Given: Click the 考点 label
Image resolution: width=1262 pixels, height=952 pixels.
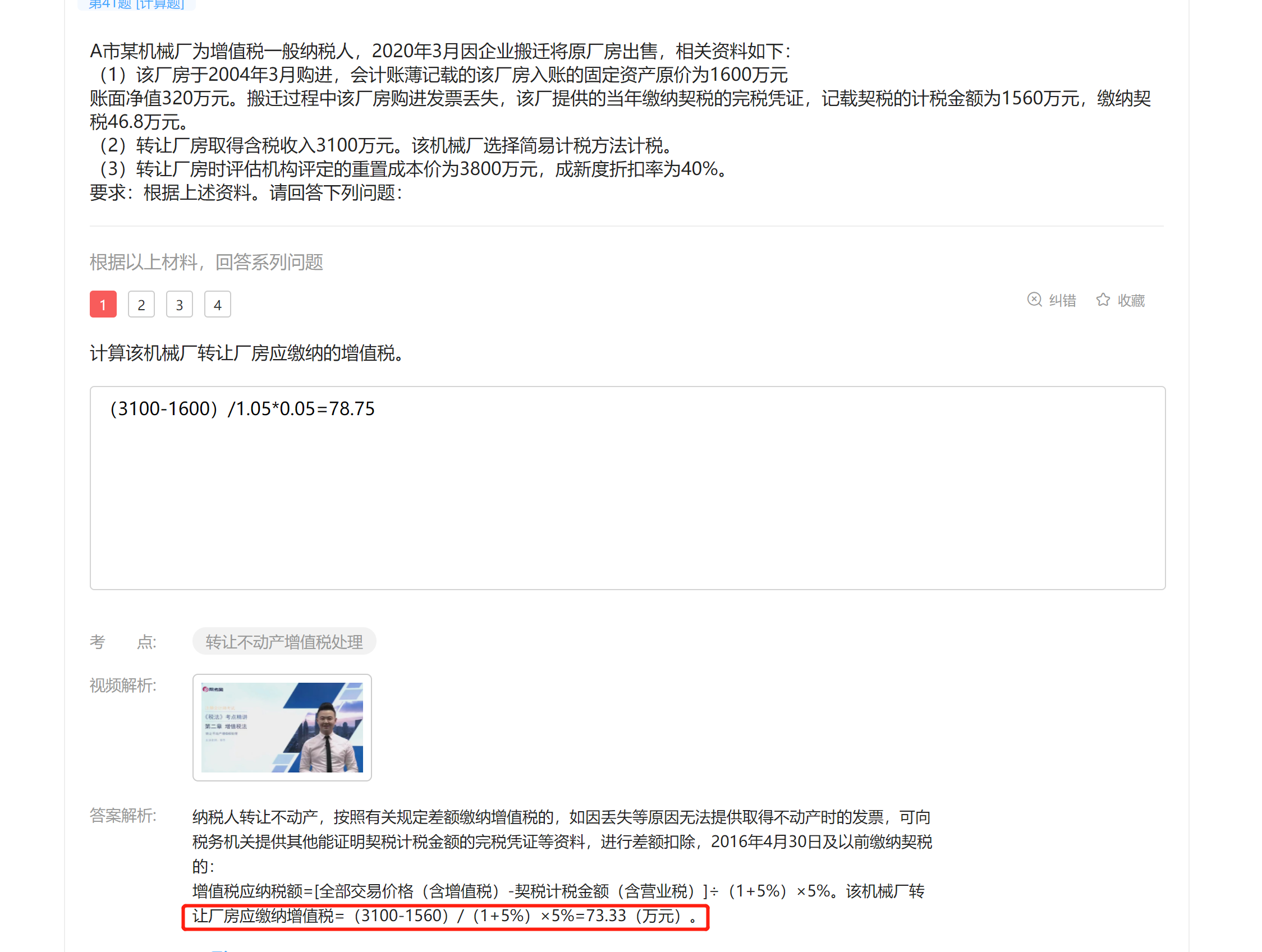Looking at the screenshot, I should (123, 642).
